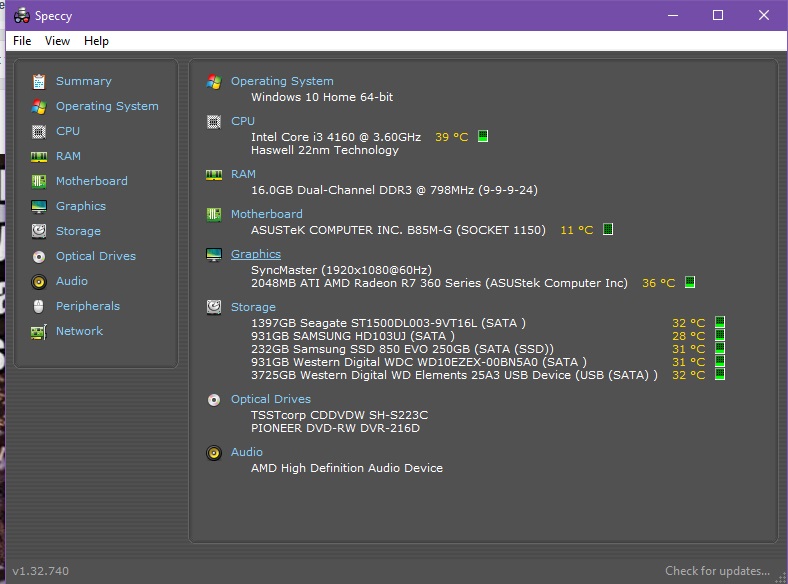Select Operating System in the sidebar
Screen dimensions: 788x584
[107, 106]
